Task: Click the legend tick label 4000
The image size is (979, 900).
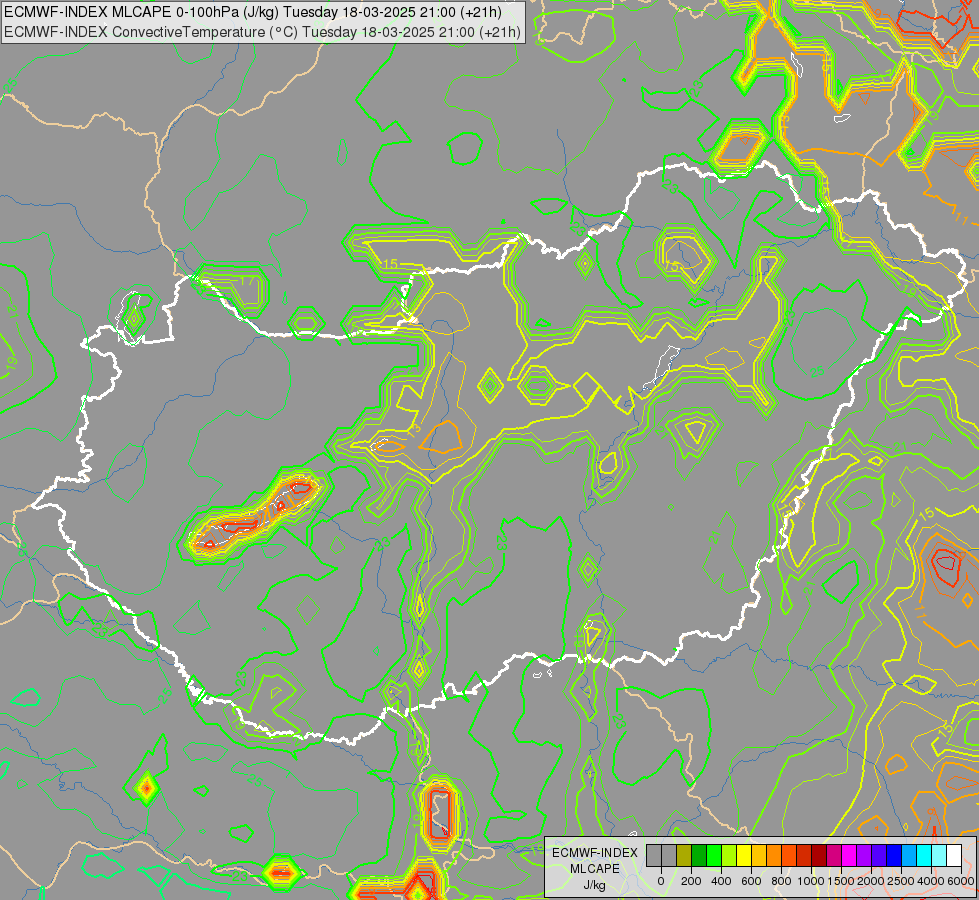Action: (931, 881)
